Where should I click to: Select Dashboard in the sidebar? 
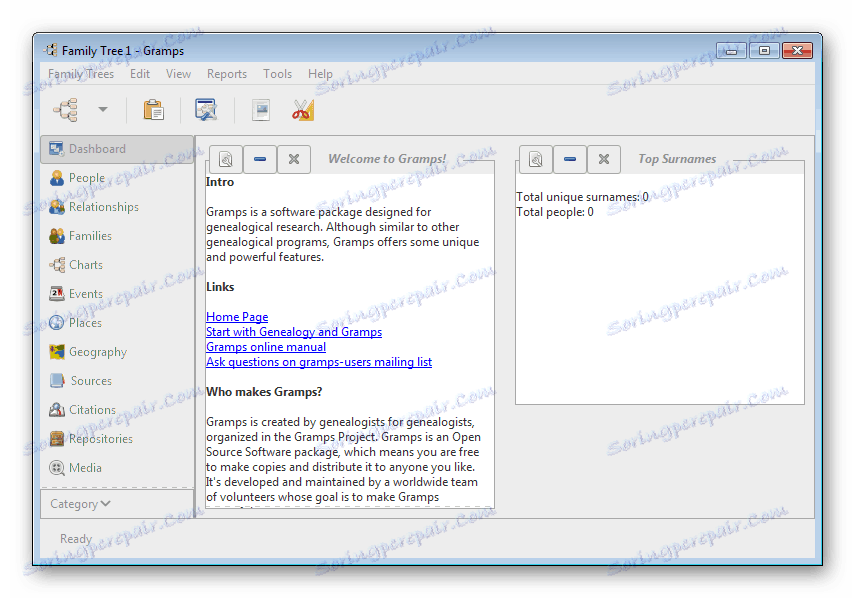(x=117, y=149)
